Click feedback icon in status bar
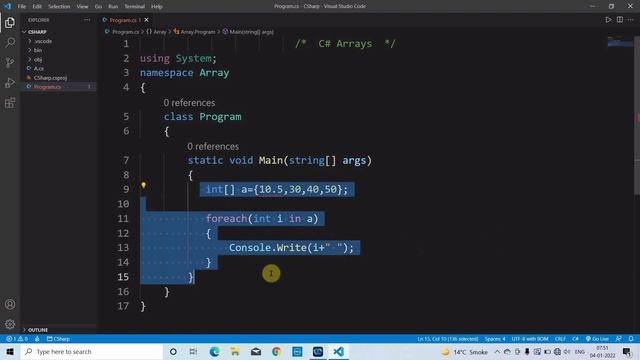 (619, 339)
